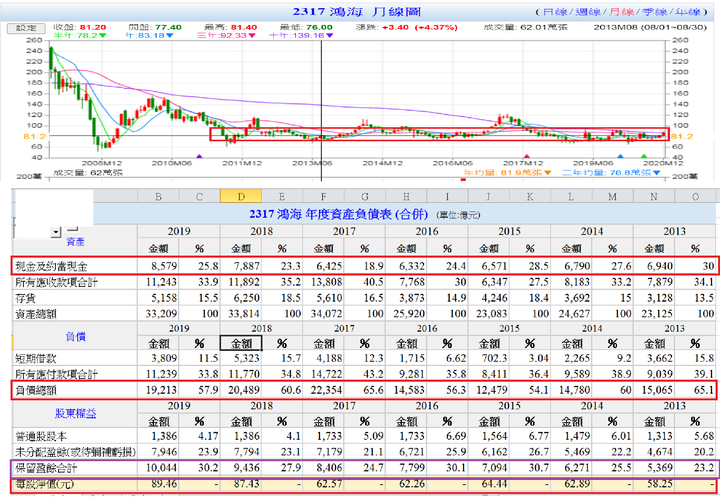Click the magenta triangle marker near 2017M12

(526, 157)
